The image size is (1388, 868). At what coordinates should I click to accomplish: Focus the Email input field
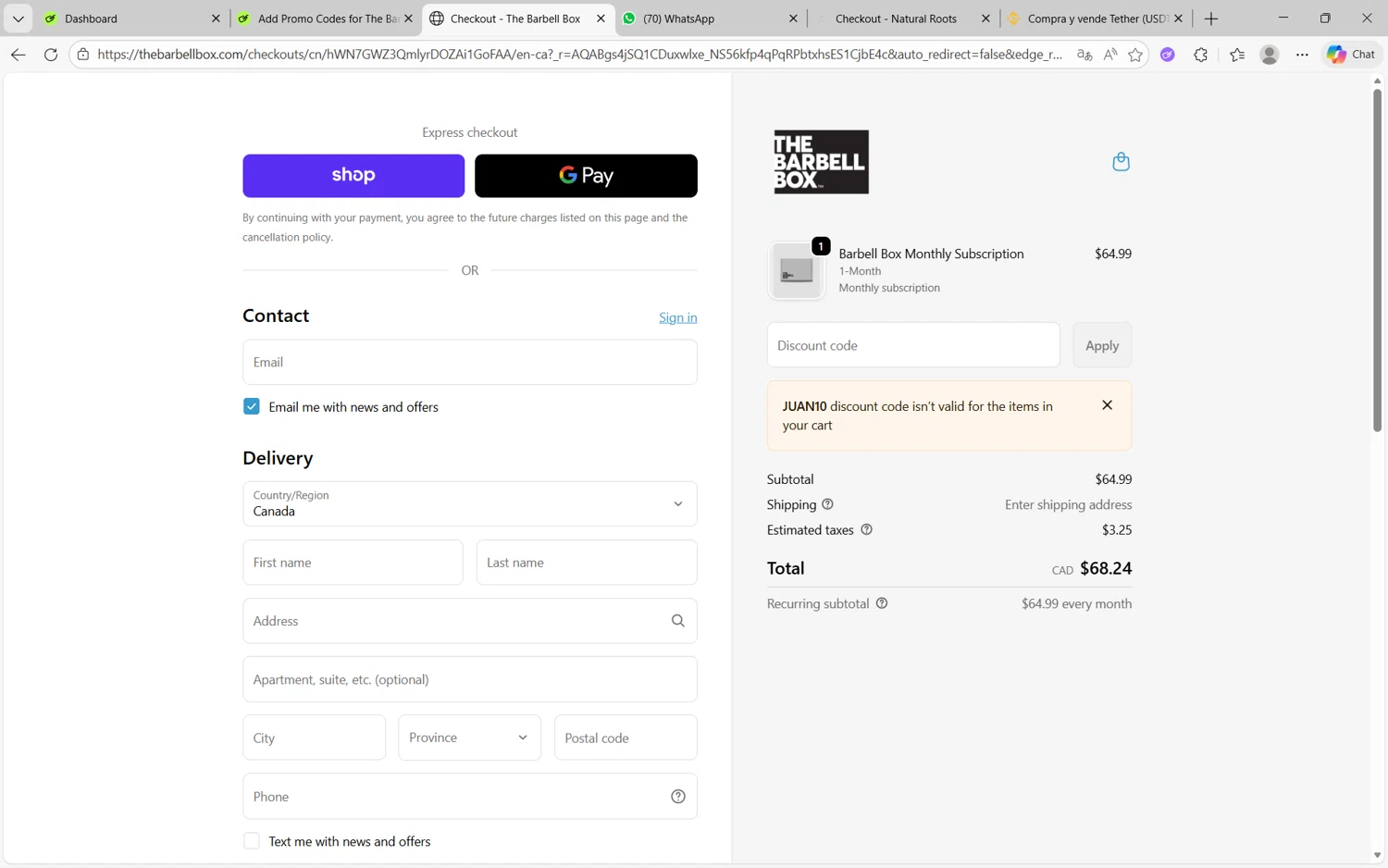click(x=469, y=362)
